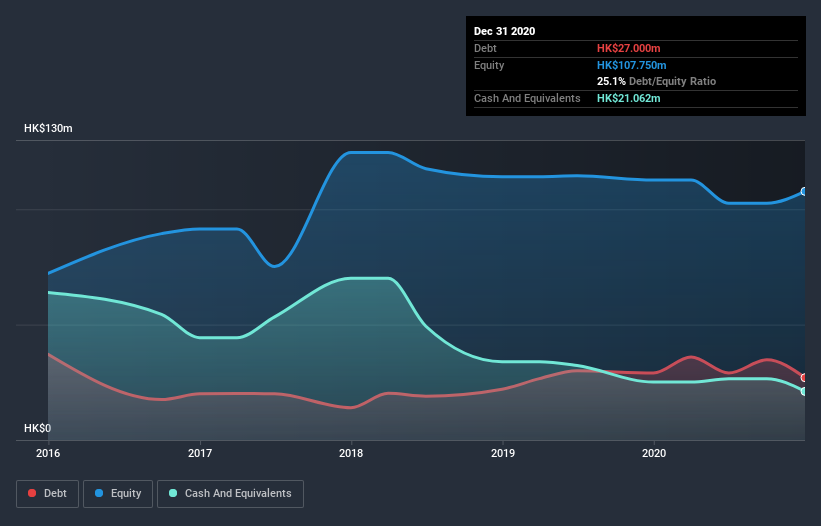The image size is (821, 526).
Task: Click the 2017 x-axis label
Action: tap(199, 453)
